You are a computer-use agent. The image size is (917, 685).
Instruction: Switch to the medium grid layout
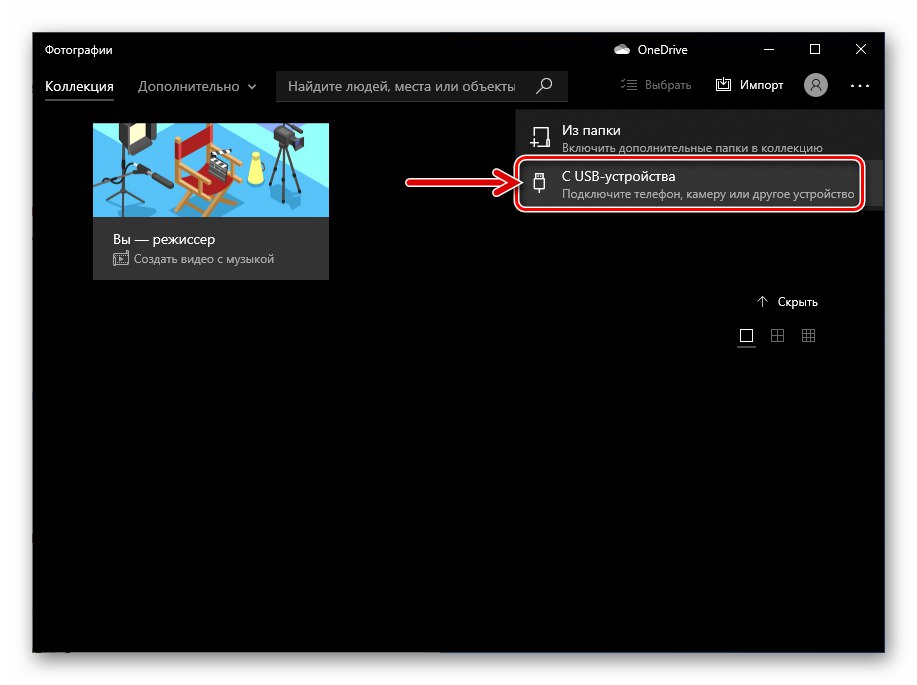tap(777, 336)
